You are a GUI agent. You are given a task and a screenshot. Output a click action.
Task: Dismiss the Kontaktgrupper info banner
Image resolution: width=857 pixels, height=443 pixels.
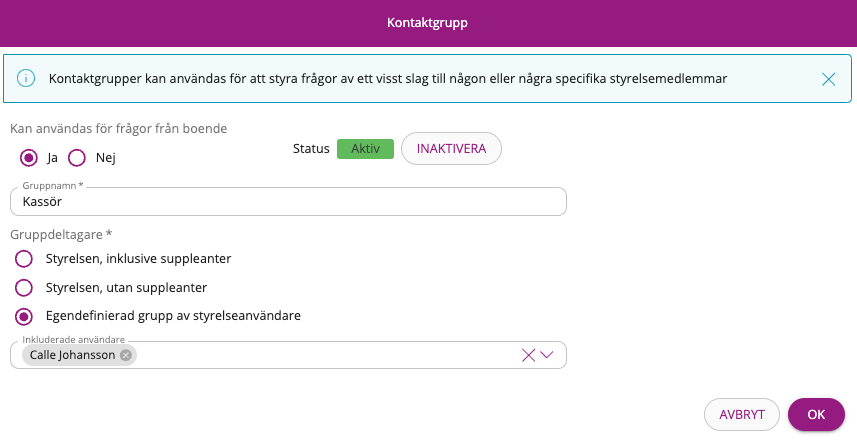point(828,79)
